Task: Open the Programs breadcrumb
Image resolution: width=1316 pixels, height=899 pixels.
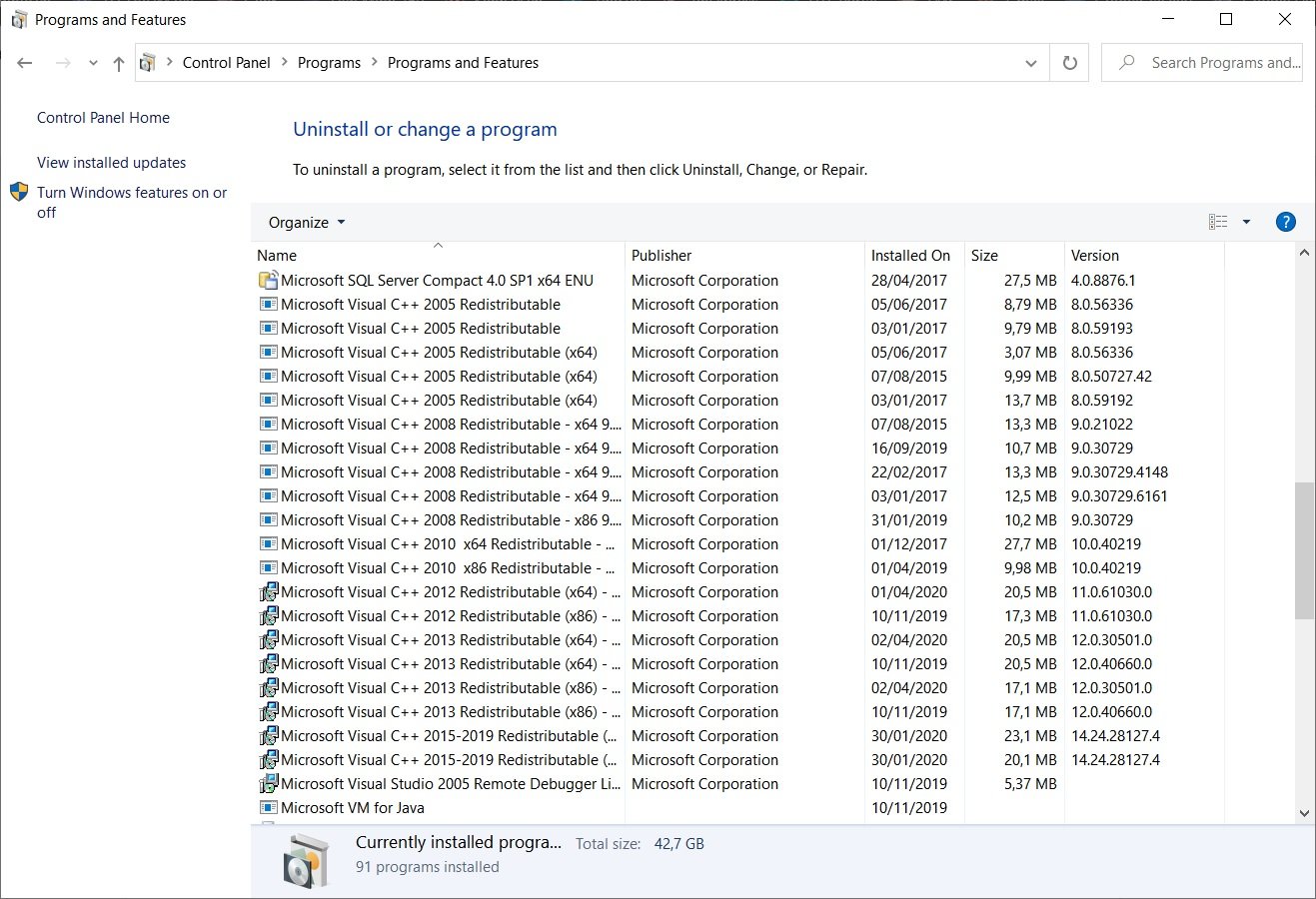Action: (329, 63)
